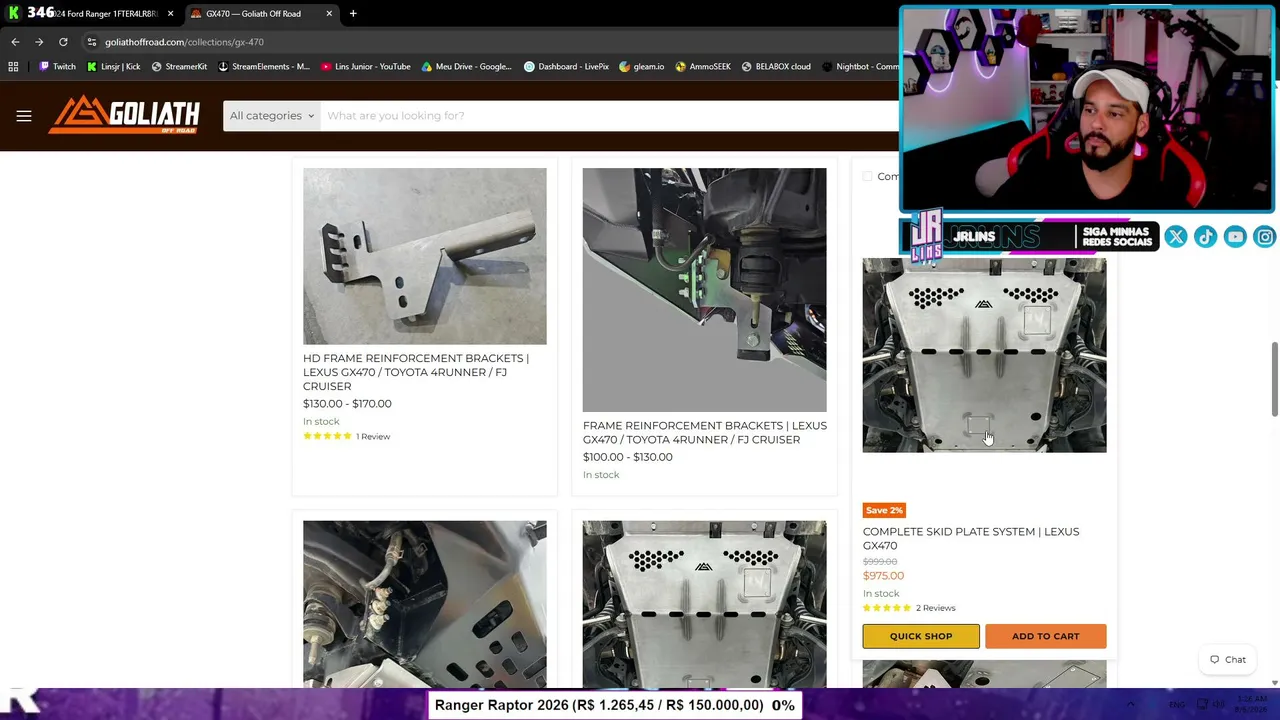Open the clock and date in taskbar
Viewport: 1280px width, 720px height.
coord(1251,704)
